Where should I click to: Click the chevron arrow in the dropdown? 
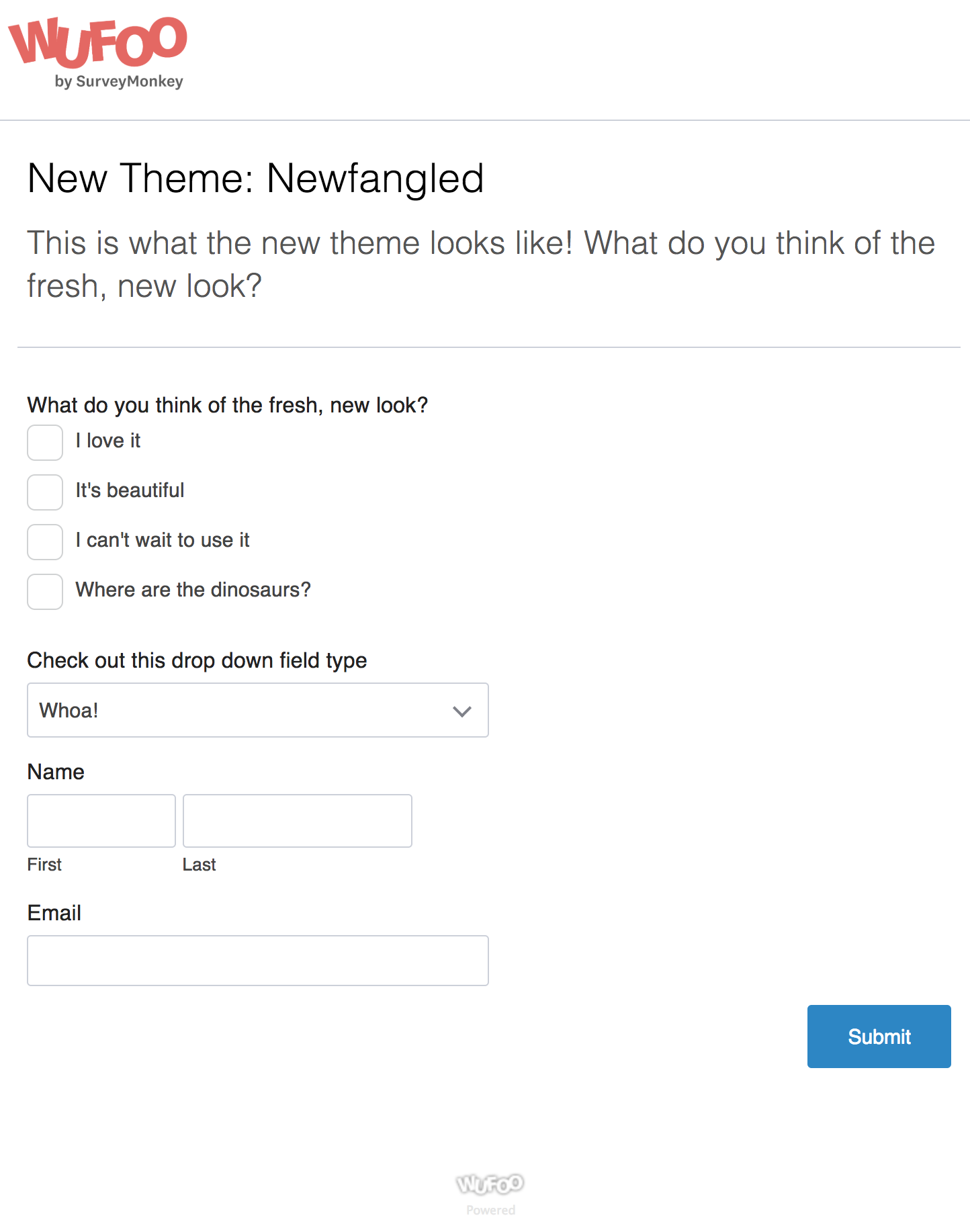pos(462,711)
